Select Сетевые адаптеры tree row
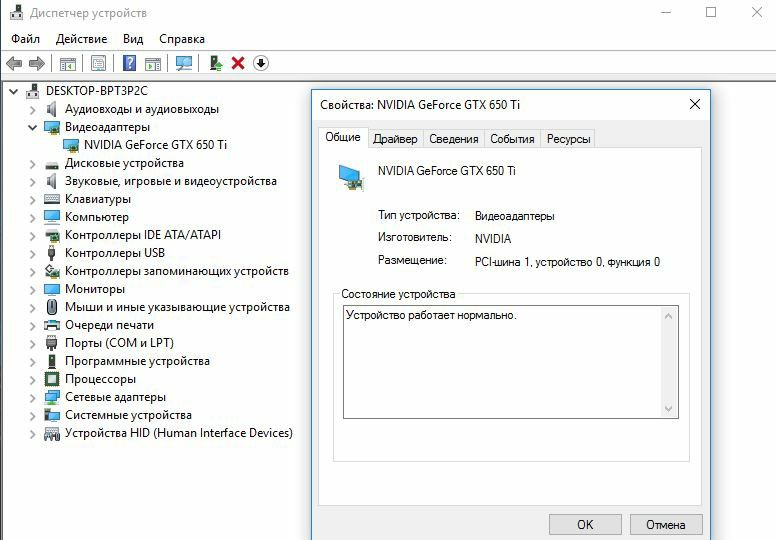 point(115,397)
